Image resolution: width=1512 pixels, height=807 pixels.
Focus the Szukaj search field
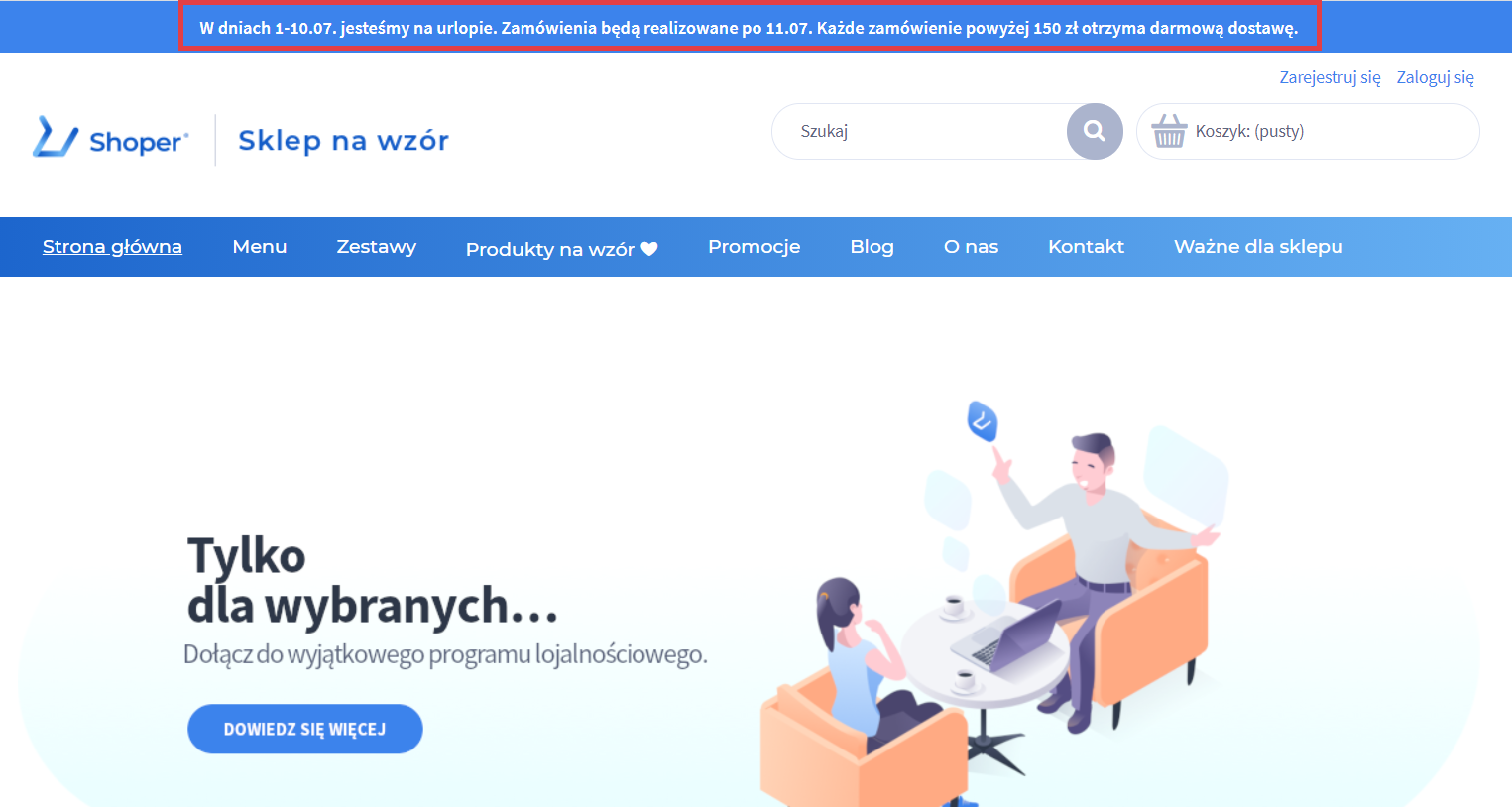919,131
